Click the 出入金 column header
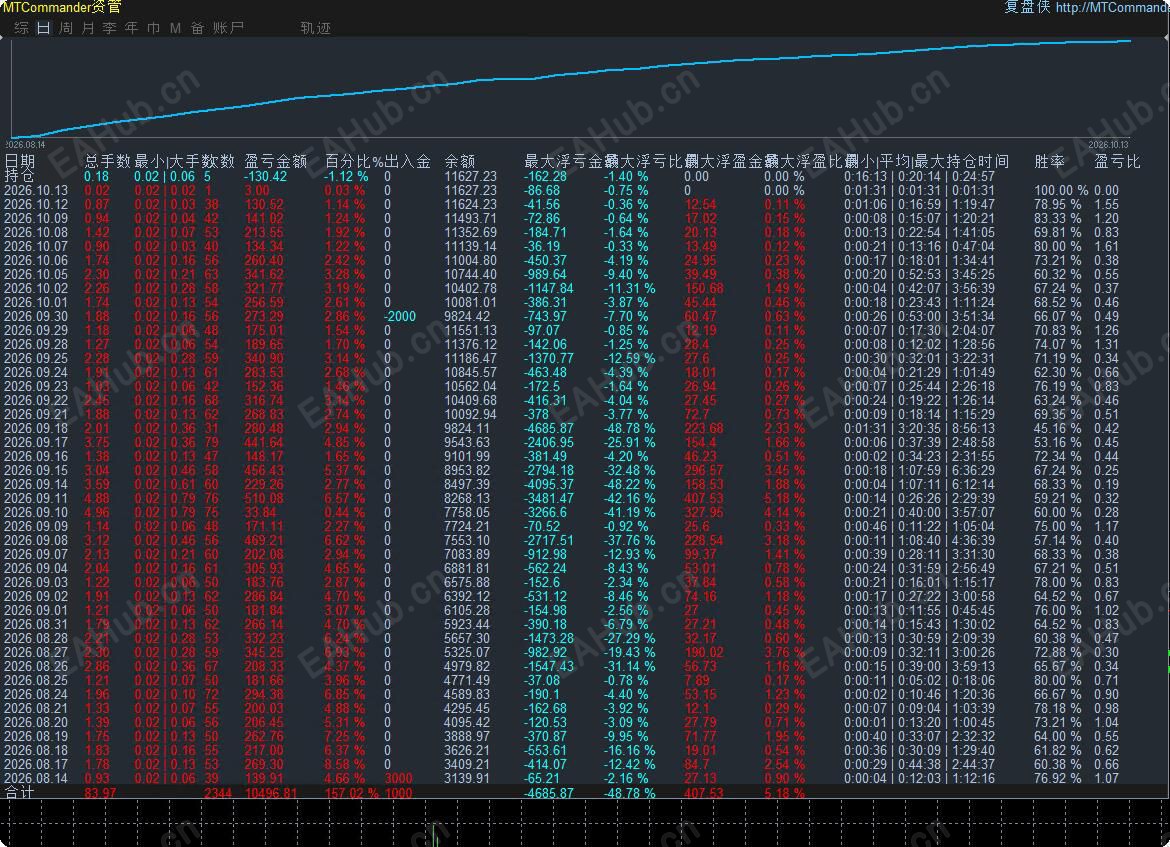 click(x=407, y=160)
